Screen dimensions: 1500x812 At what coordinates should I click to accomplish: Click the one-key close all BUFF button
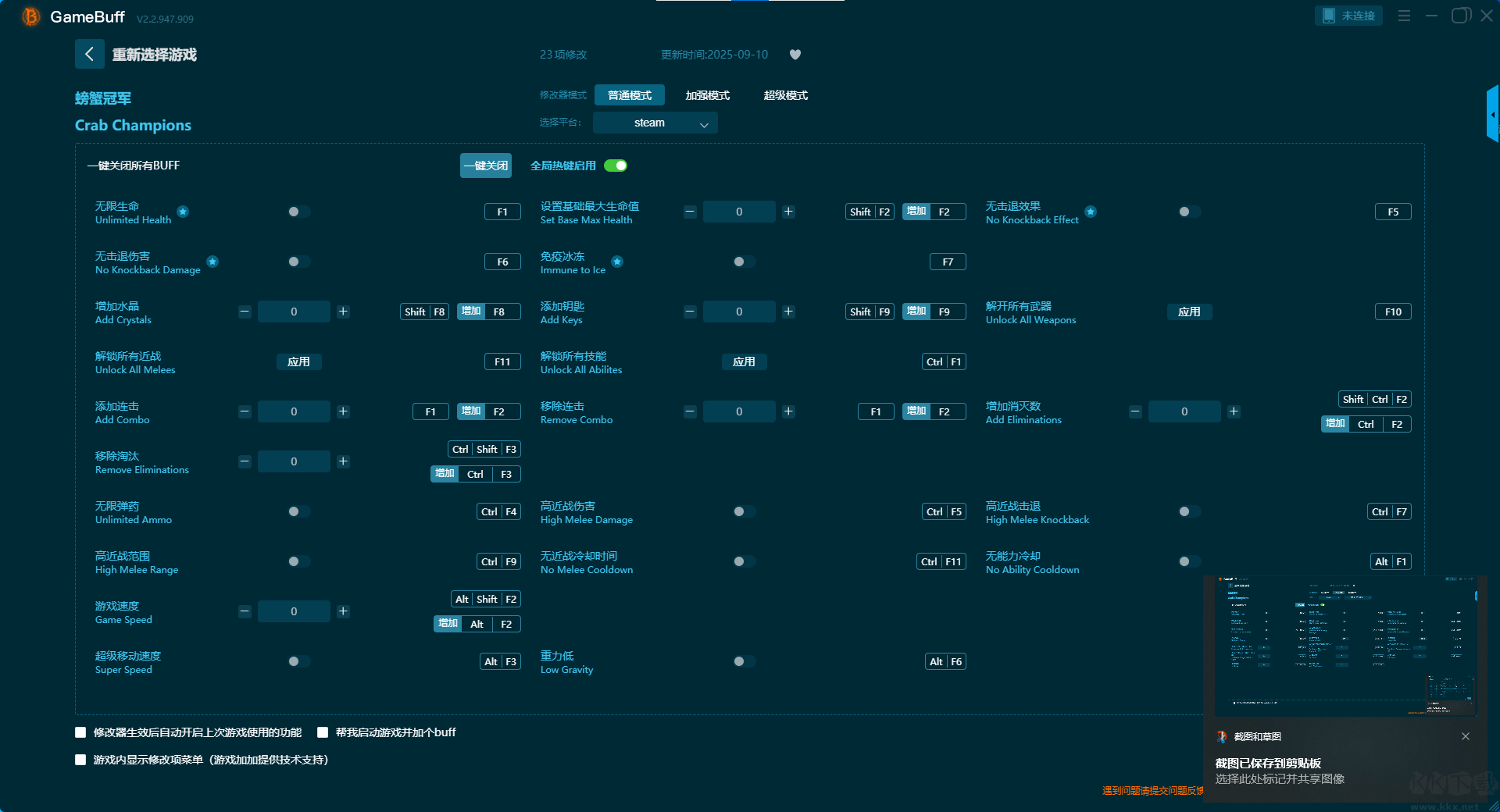(x=486, y=166)
